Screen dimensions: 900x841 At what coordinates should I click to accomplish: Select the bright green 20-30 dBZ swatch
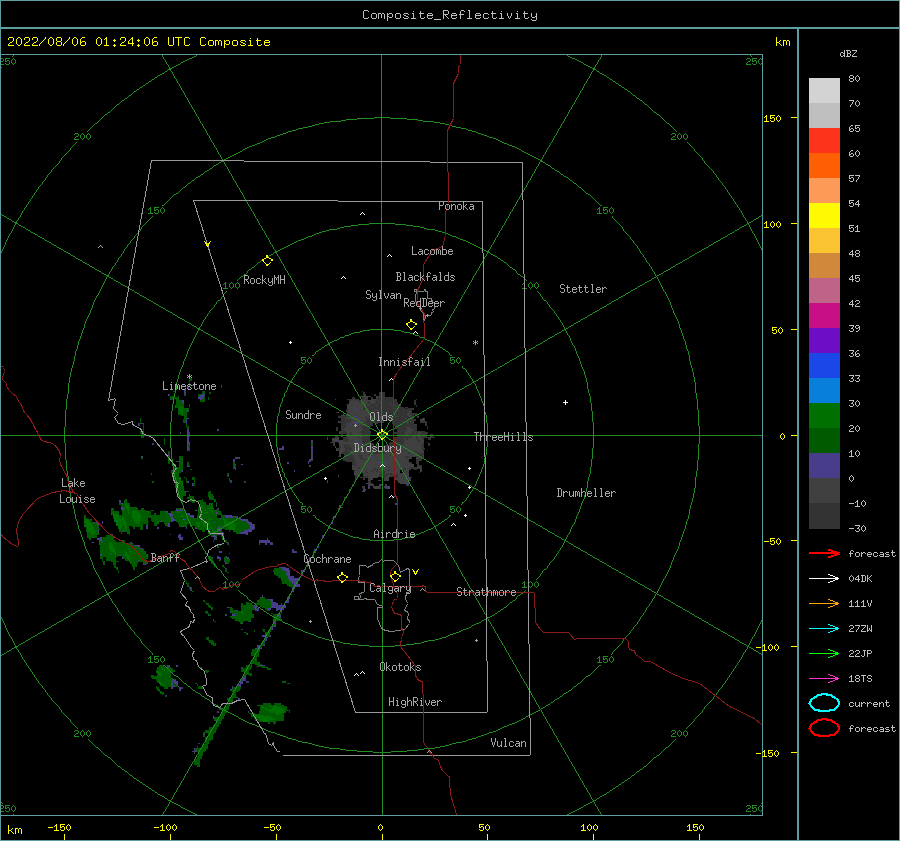click(824, 416)
